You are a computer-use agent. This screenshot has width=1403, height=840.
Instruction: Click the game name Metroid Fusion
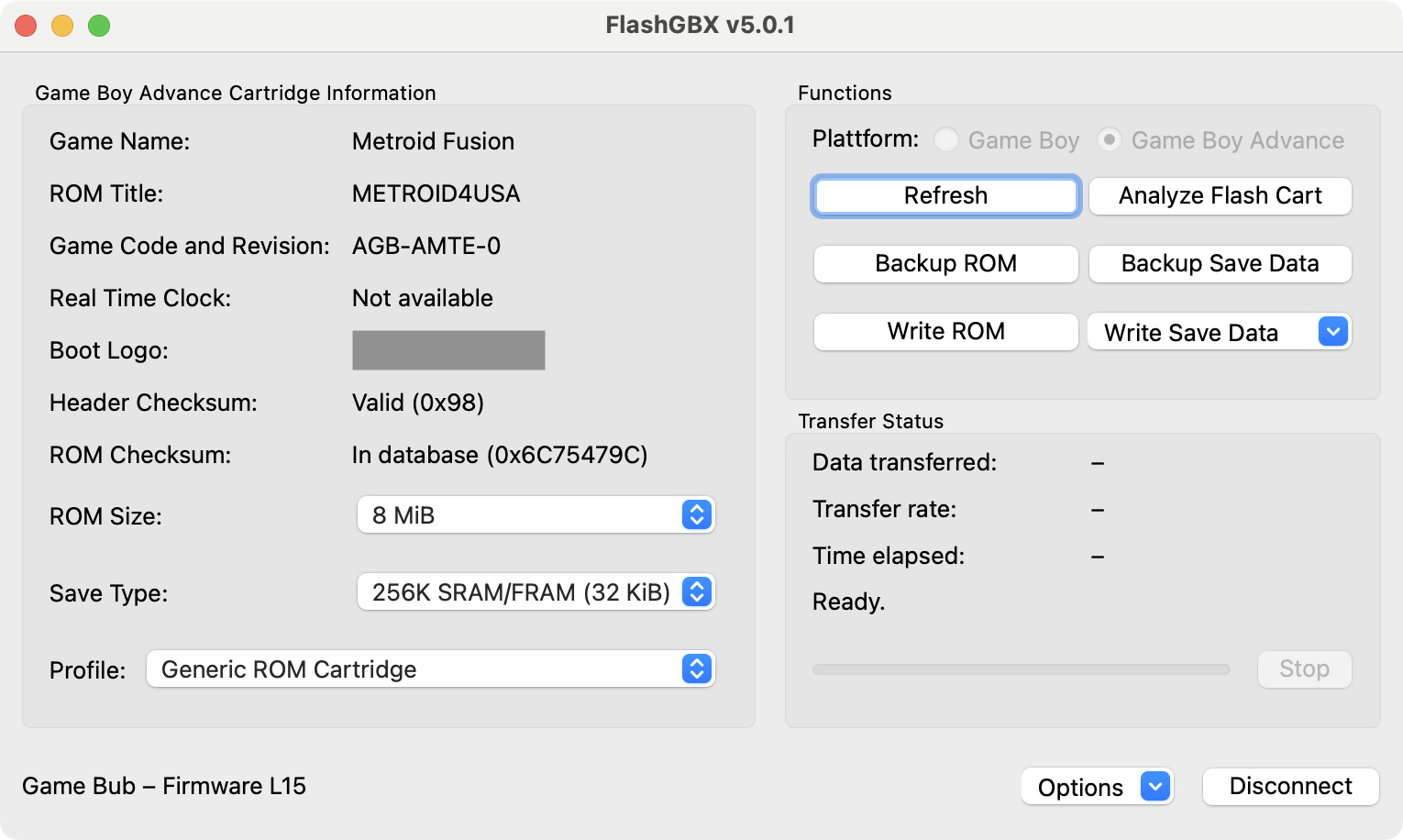[x=433, y=141]
